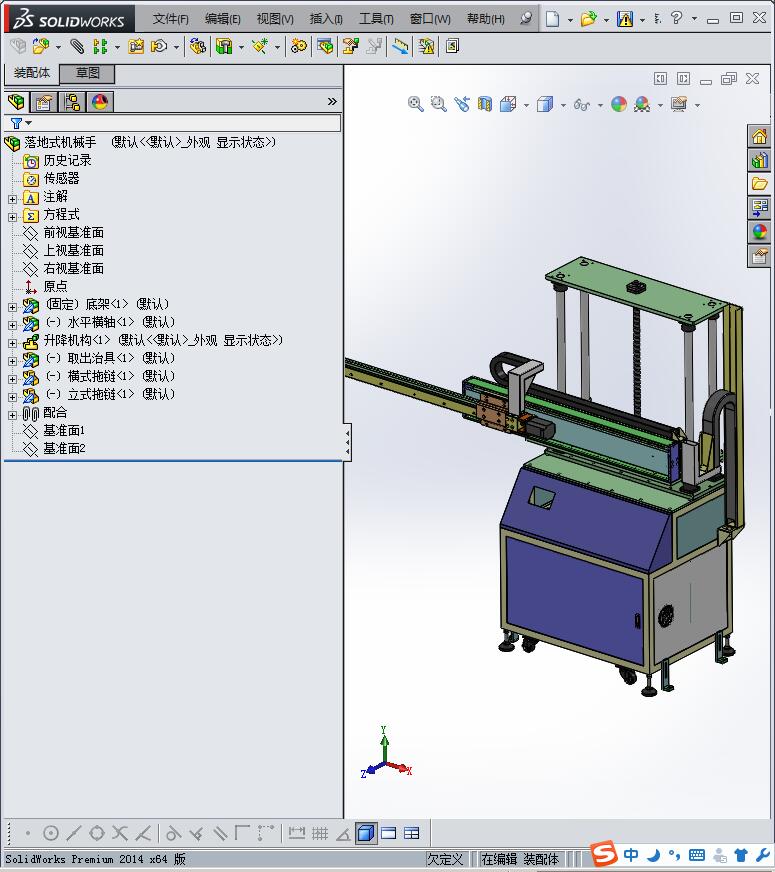The width and height of the screenshot is (775, 872).
Task: Click the New Motion Study gears icon
Action: click(299, 46)
